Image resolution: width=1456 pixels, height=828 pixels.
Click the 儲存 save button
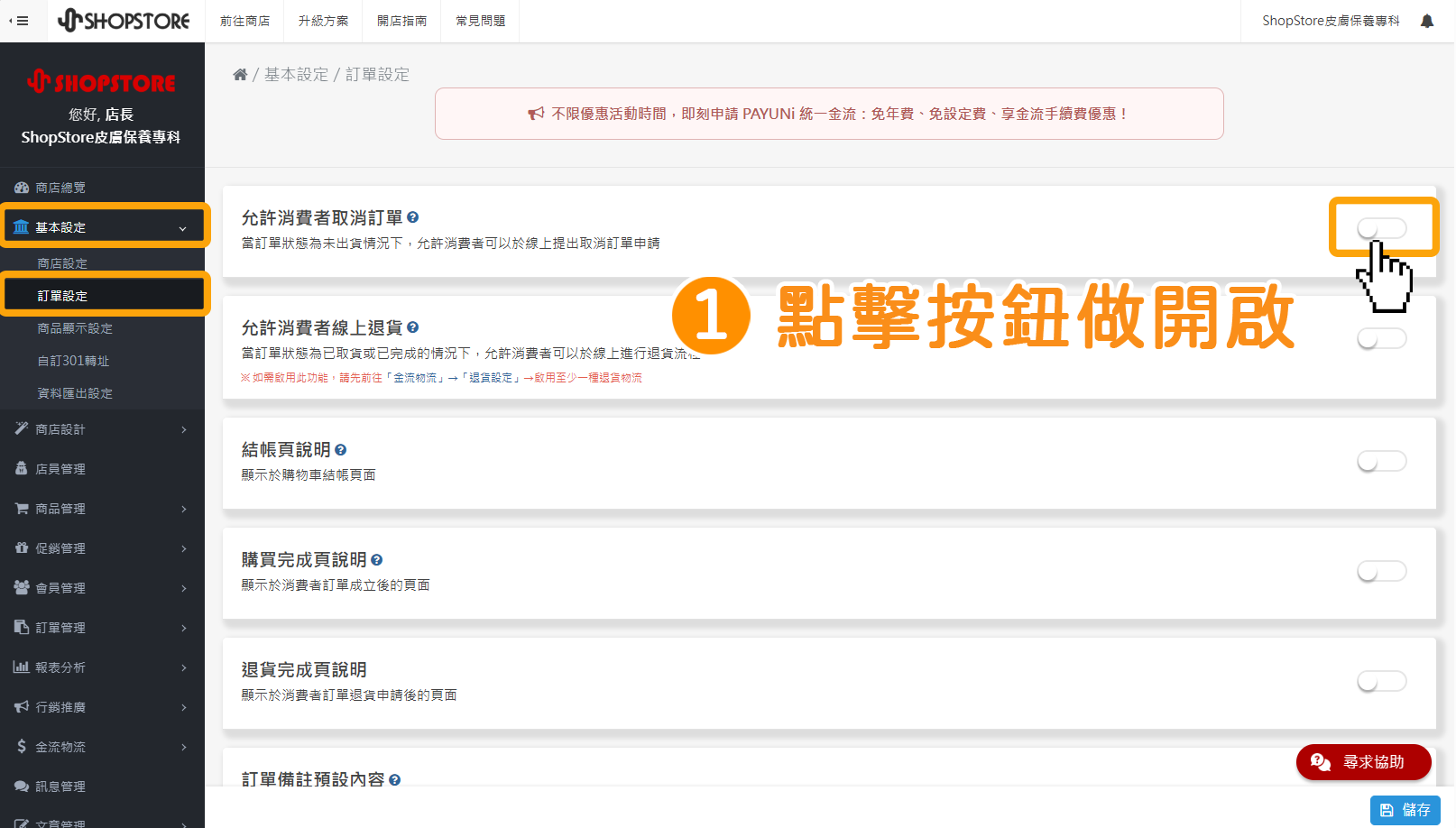pos(1405,810)
